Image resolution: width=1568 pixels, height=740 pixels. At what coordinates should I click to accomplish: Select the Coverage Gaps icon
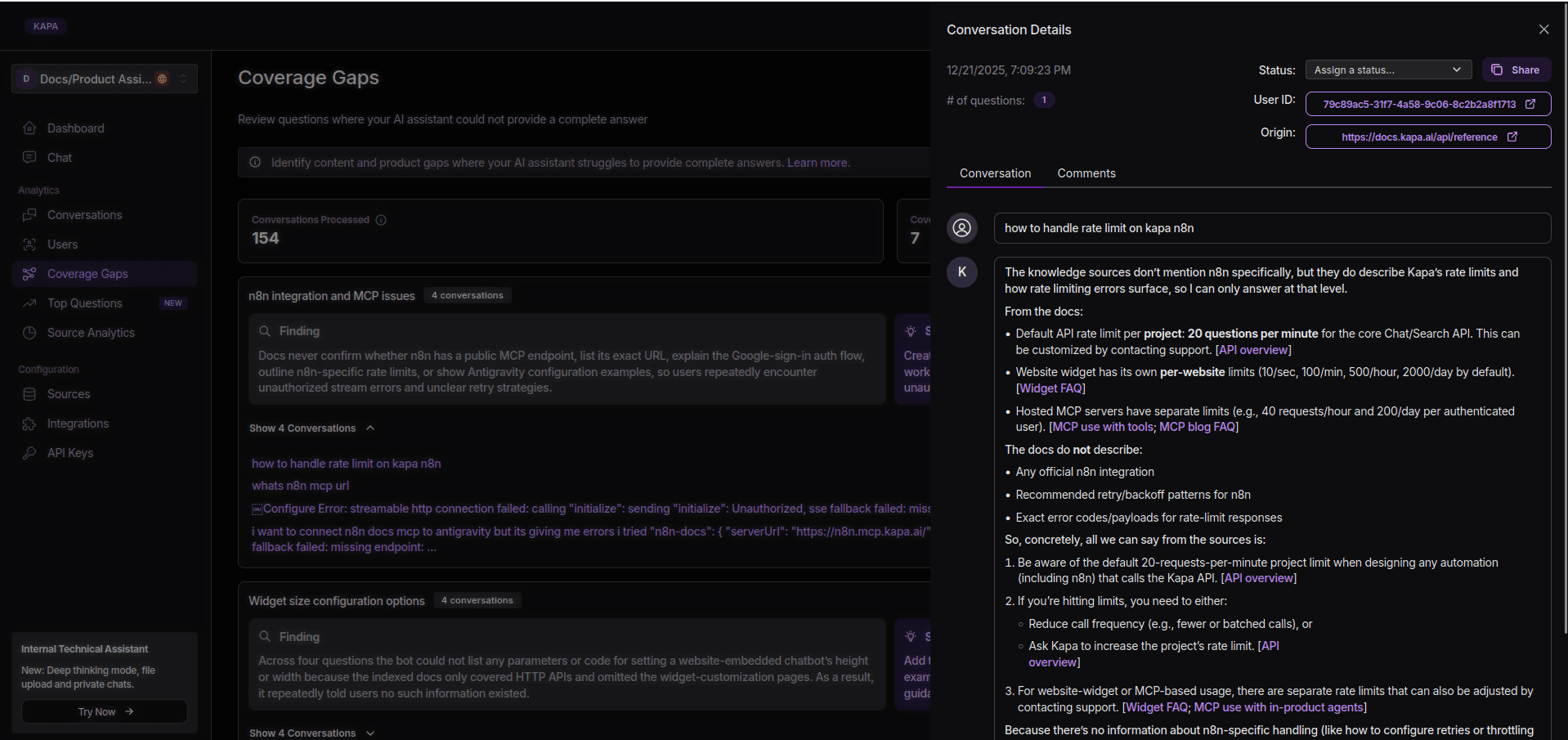point(29,274)
